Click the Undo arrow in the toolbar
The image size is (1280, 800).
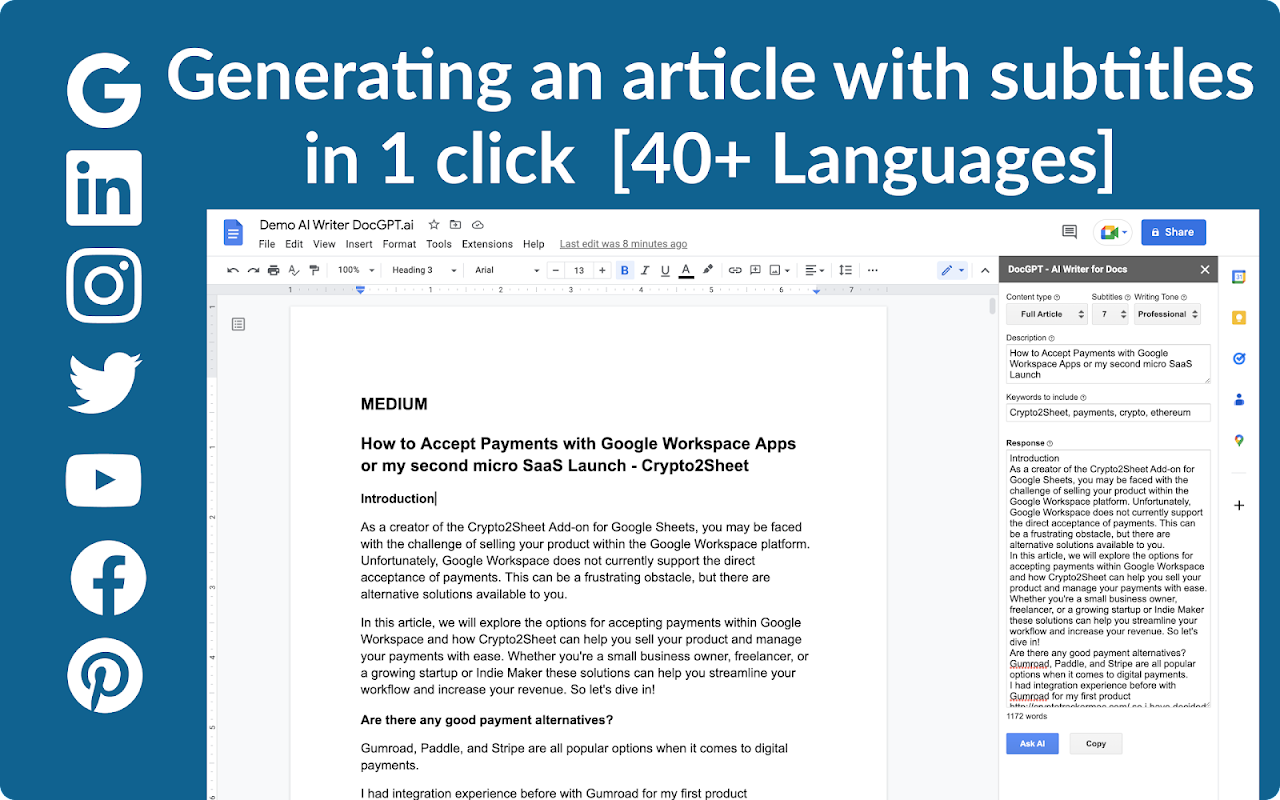coord(233,270)
